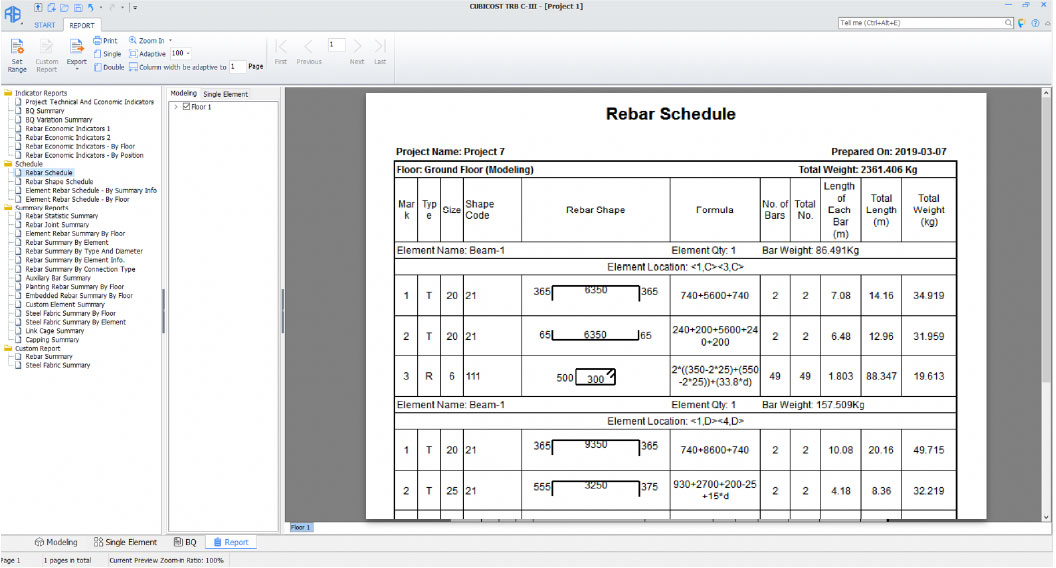Open Rebar Shape Schedule report
This screenshot has width=1056, height=568.
click(58, 181)
